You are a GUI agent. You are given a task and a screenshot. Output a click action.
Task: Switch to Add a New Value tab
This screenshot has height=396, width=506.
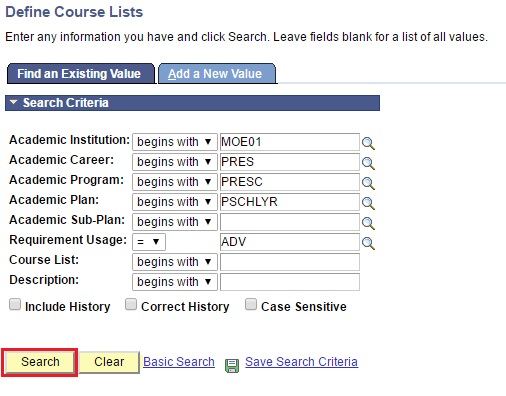coord(217,74)
